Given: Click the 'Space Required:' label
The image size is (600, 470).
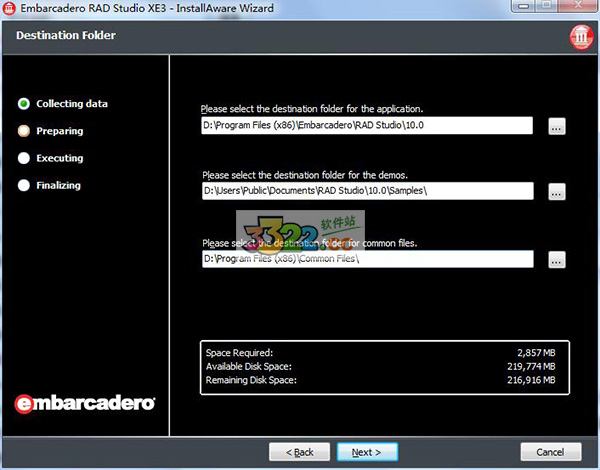Looking at the screenshot, I should pyautogui.click(x=240, y=352).
